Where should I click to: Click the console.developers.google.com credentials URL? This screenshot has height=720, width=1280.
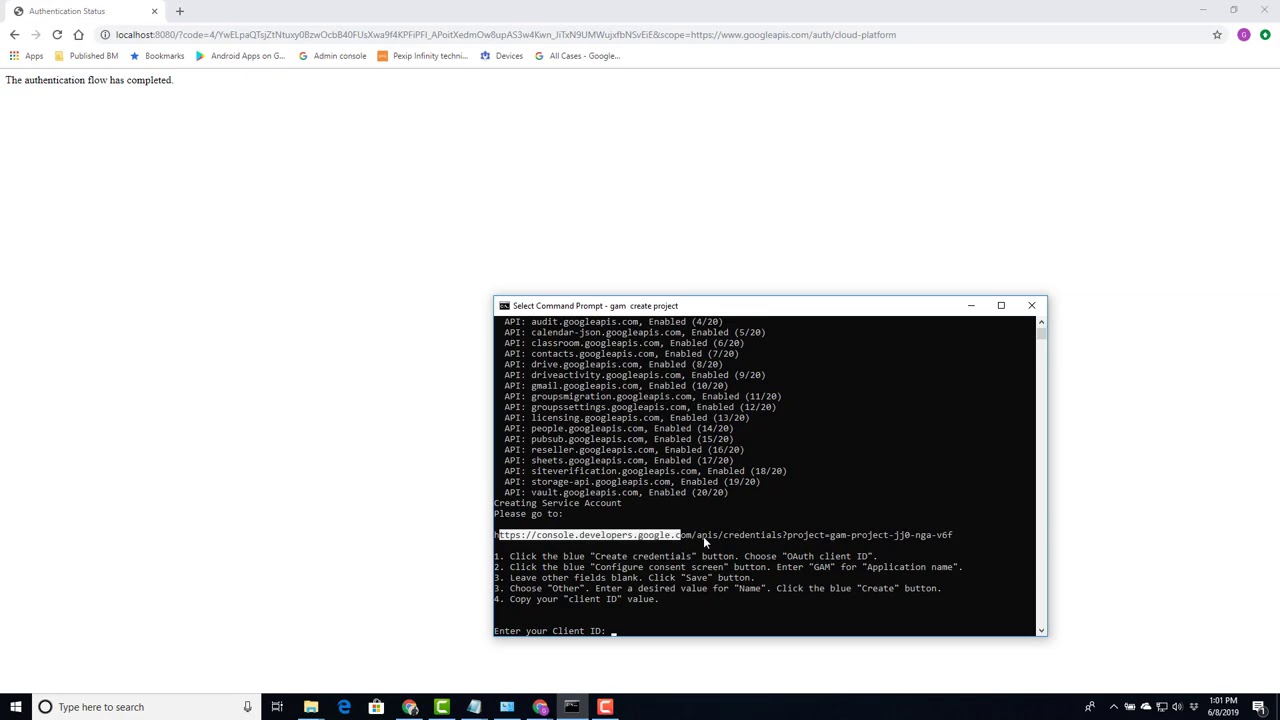(x=723, y=535)
